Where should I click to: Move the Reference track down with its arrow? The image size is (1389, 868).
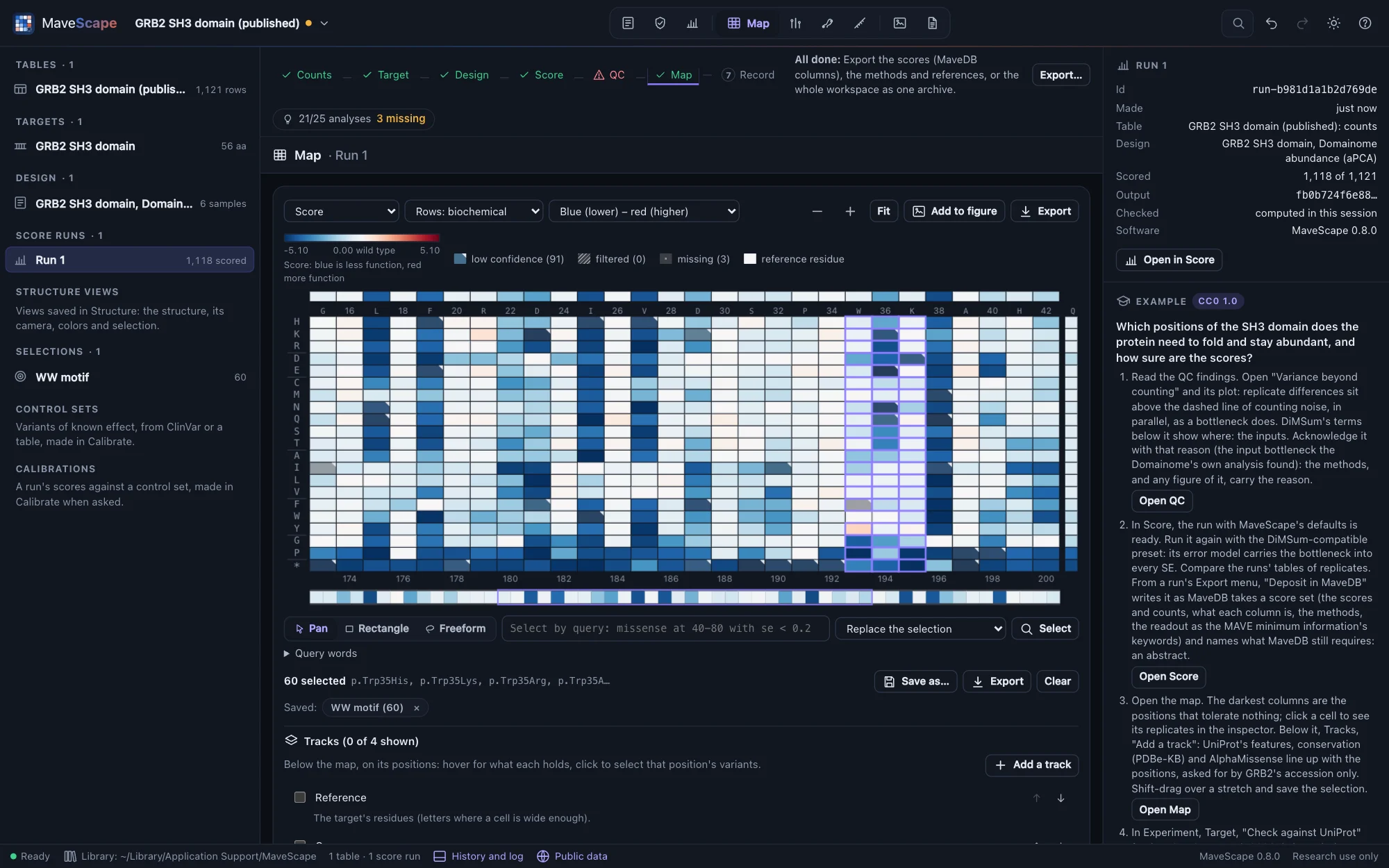pos(1061,798)
